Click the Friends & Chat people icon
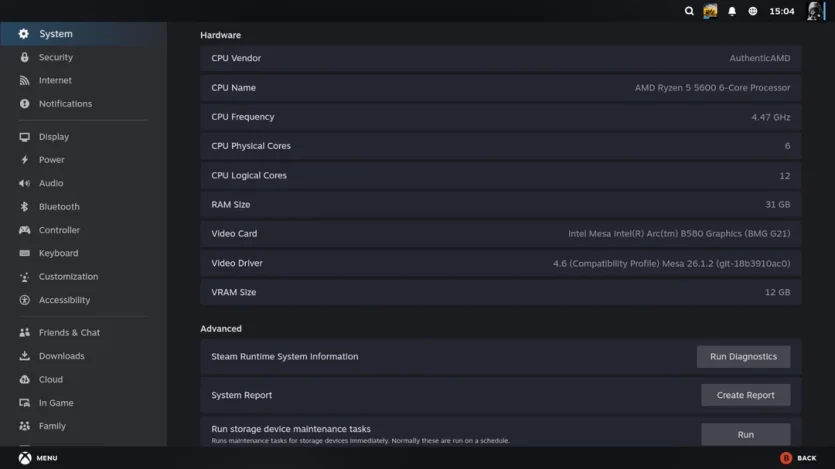Screen dimensions: 835x469 pyautogui.click(x=24, y=333)
